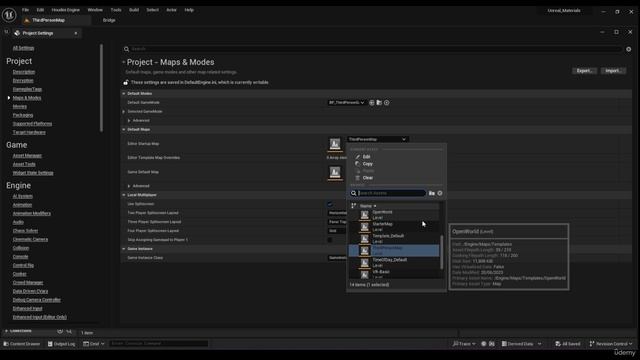Open settings gear next to settings search bar
640x360 pixels.
(x=629, y=49)
